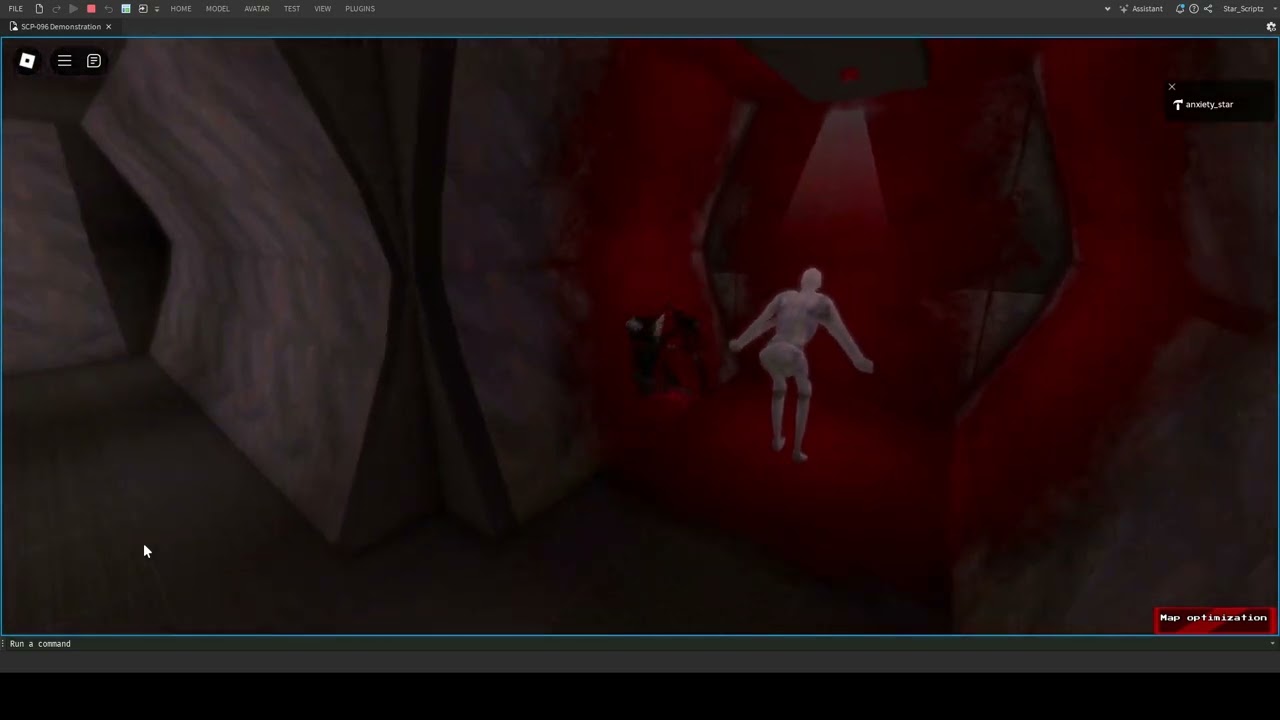
Task: Switch to the AVATAR tab
Action: tap(257, 9)
